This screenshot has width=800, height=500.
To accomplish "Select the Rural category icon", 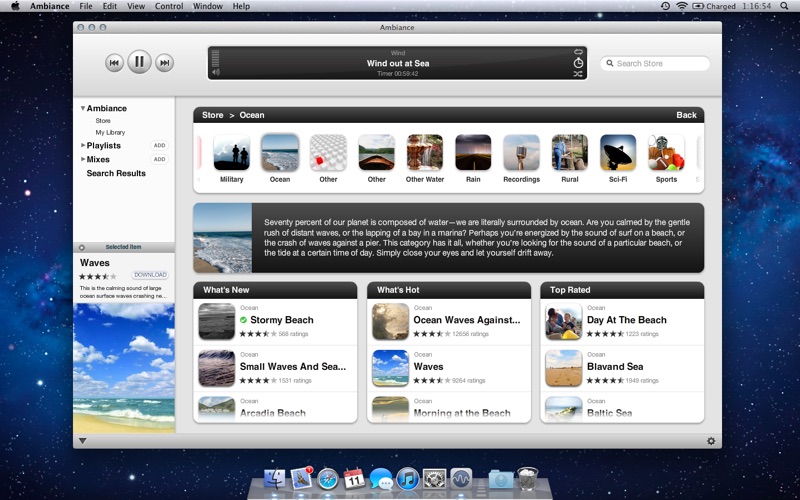I will click(570, 153).
